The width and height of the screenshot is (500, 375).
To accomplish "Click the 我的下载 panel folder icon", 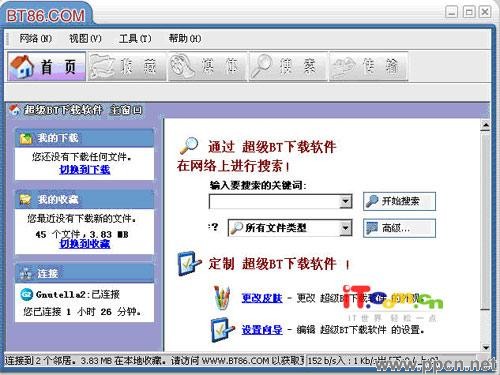I will click(x=26, y=138).
